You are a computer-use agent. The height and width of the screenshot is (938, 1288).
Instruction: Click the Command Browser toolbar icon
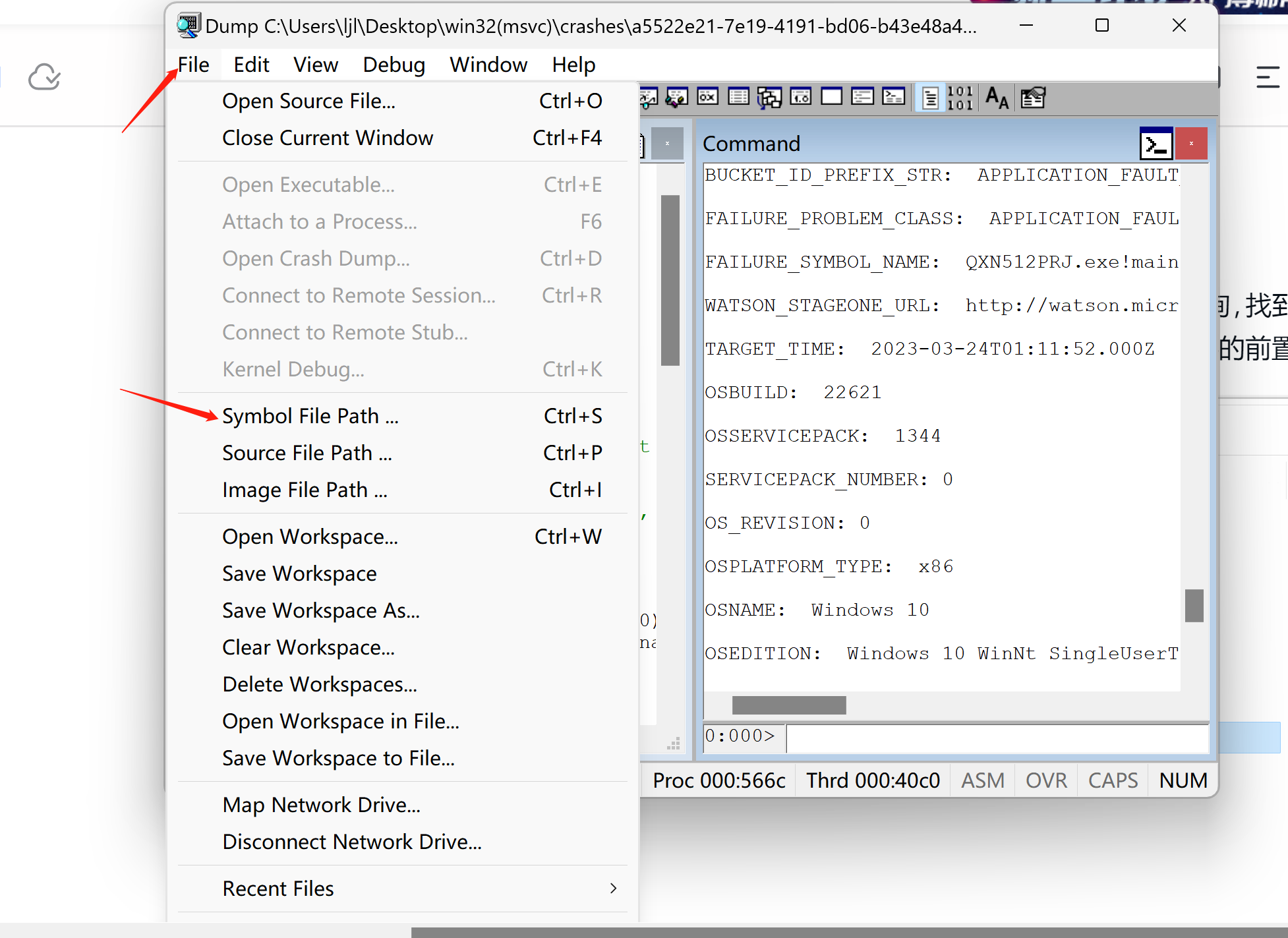893,98
